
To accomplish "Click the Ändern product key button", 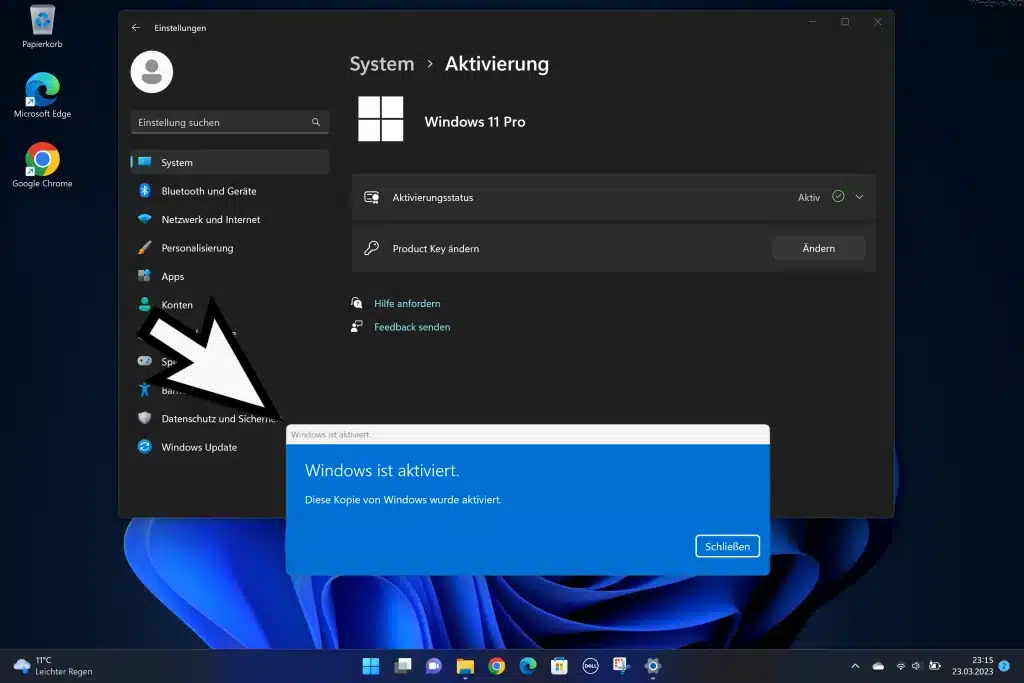I will [818, 248].
